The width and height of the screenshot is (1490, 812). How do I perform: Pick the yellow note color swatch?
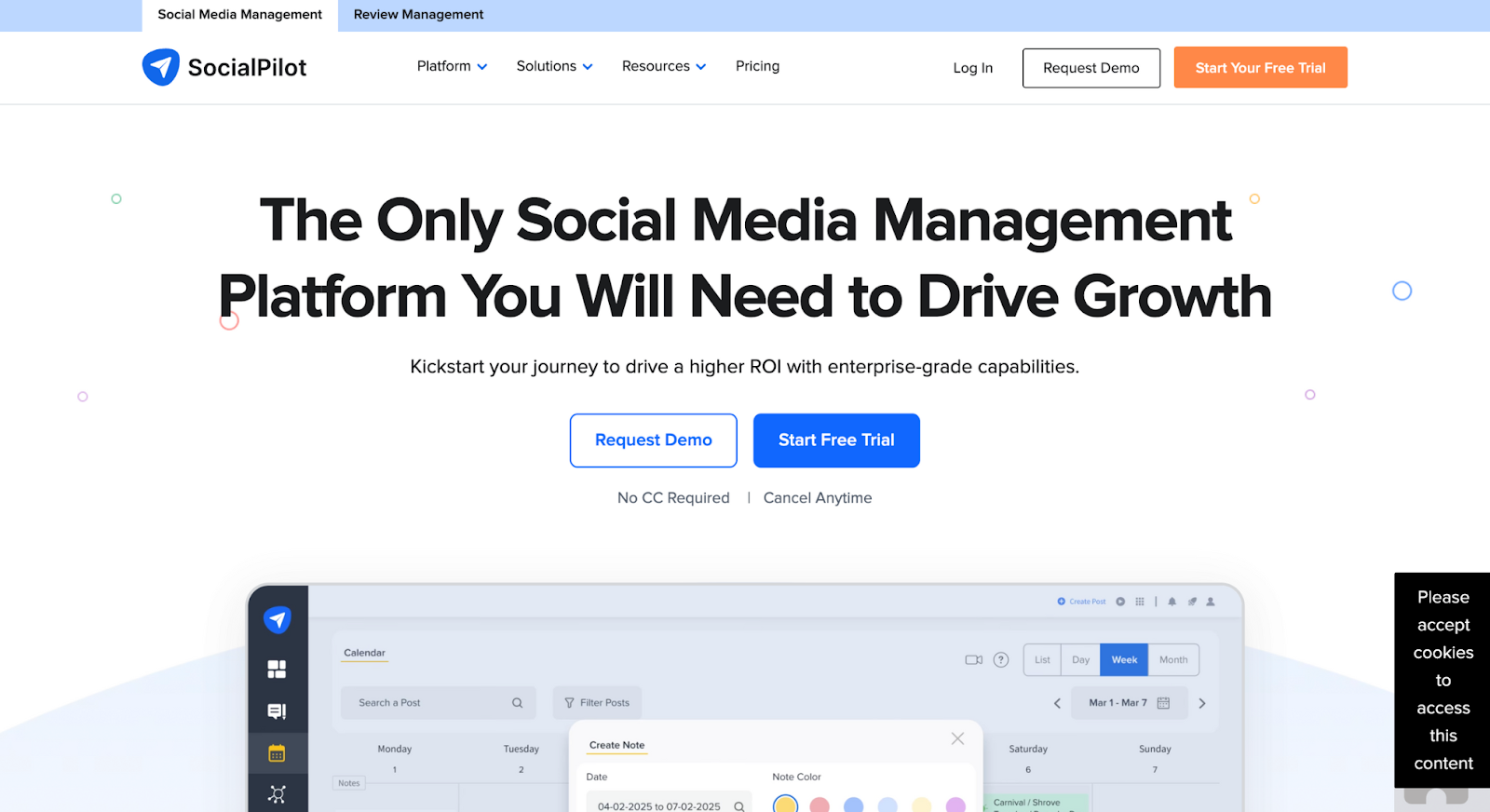pos(786,805)
